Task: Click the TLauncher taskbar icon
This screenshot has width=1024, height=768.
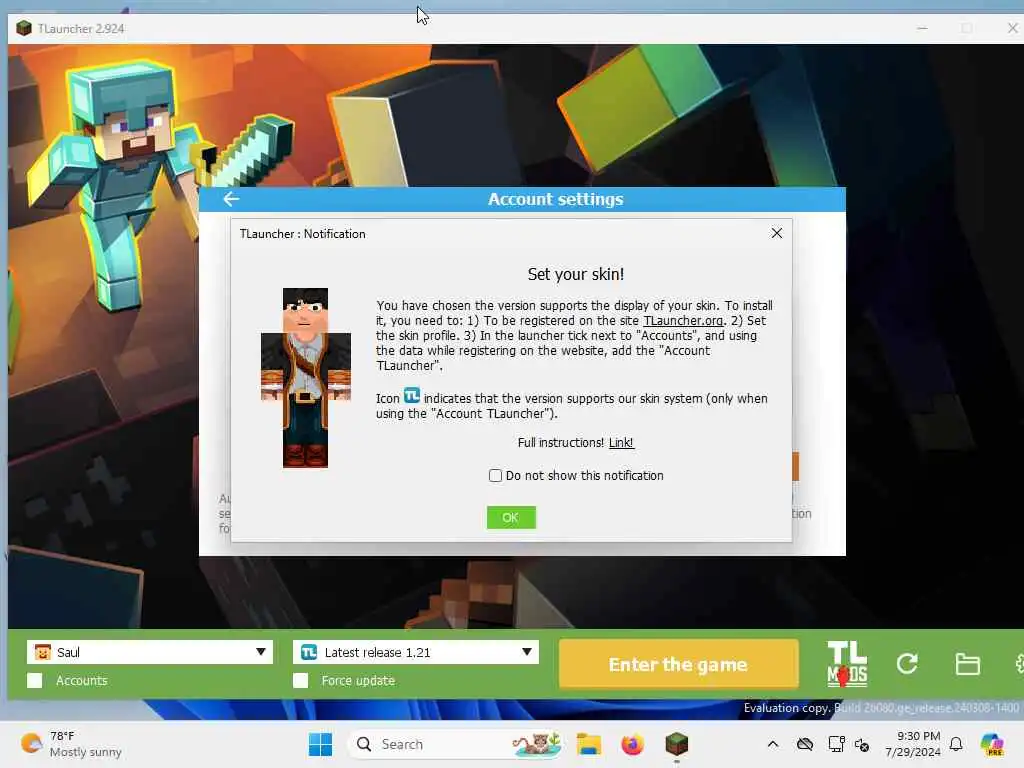Action: click(677, 744)
